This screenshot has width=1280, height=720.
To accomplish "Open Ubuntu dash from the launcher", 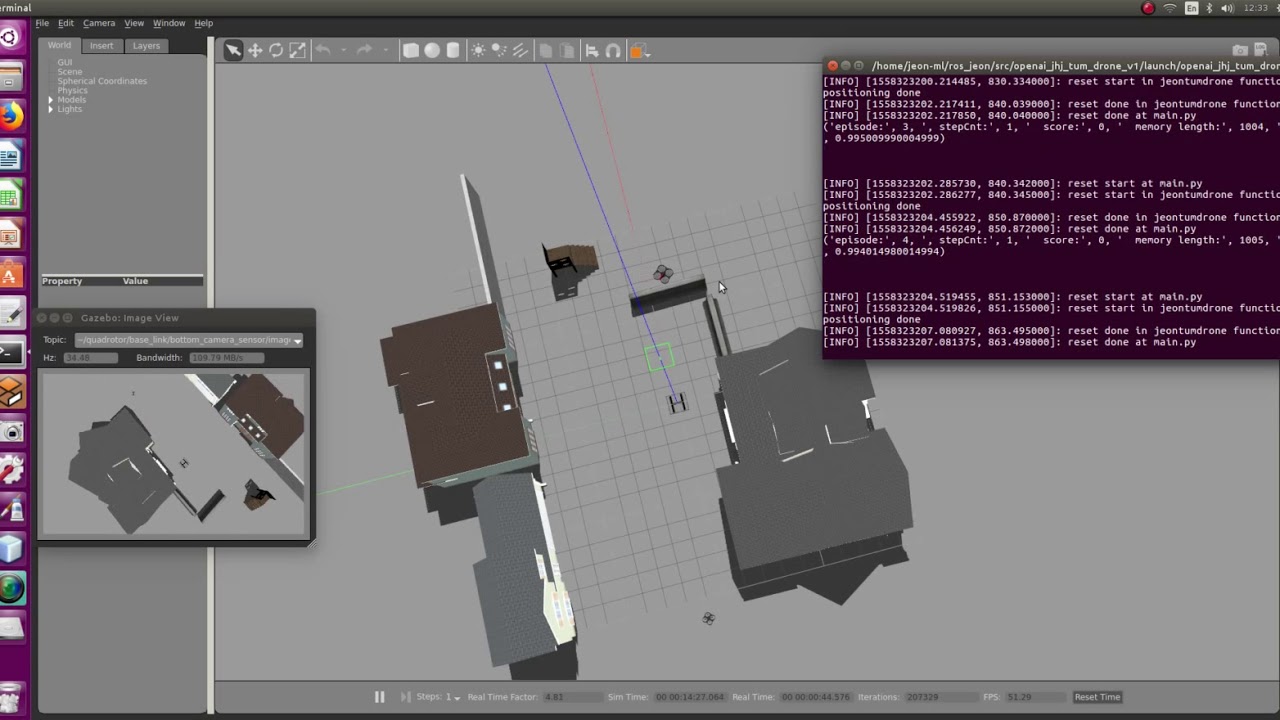I will coord(10,38).
